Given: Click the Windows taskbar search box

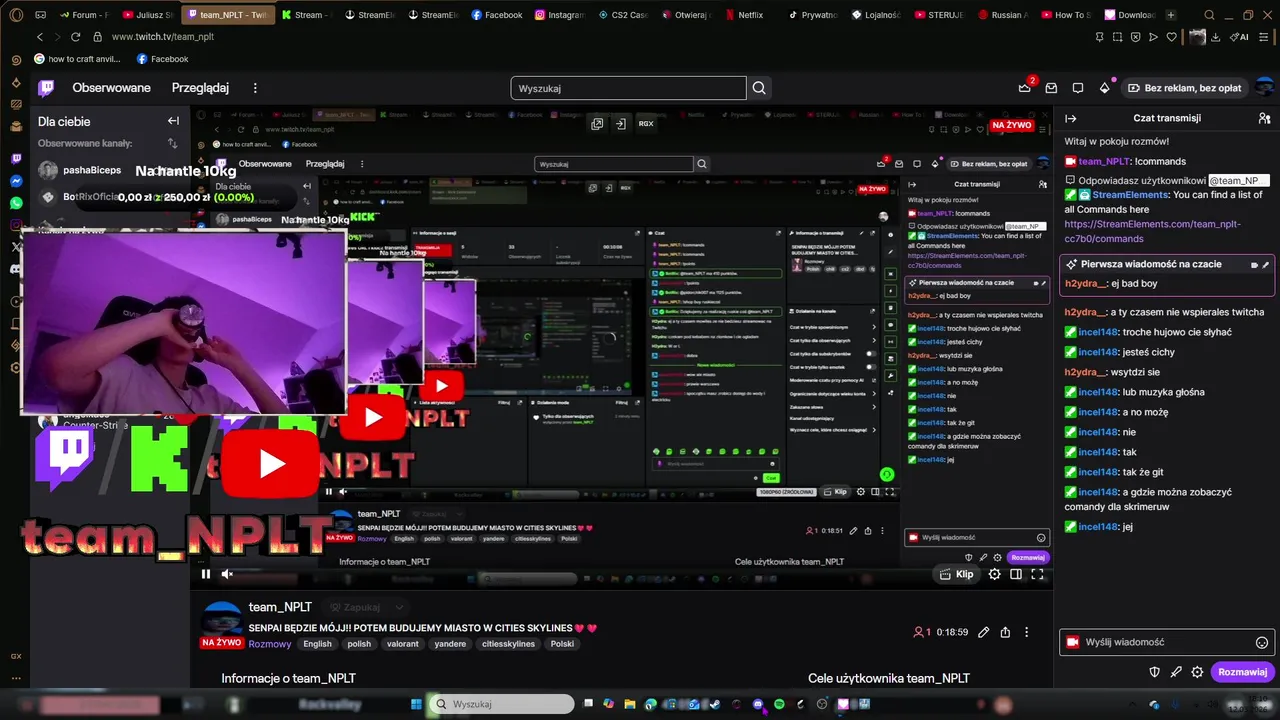Looking at the screenshot, I should [503, 704].
